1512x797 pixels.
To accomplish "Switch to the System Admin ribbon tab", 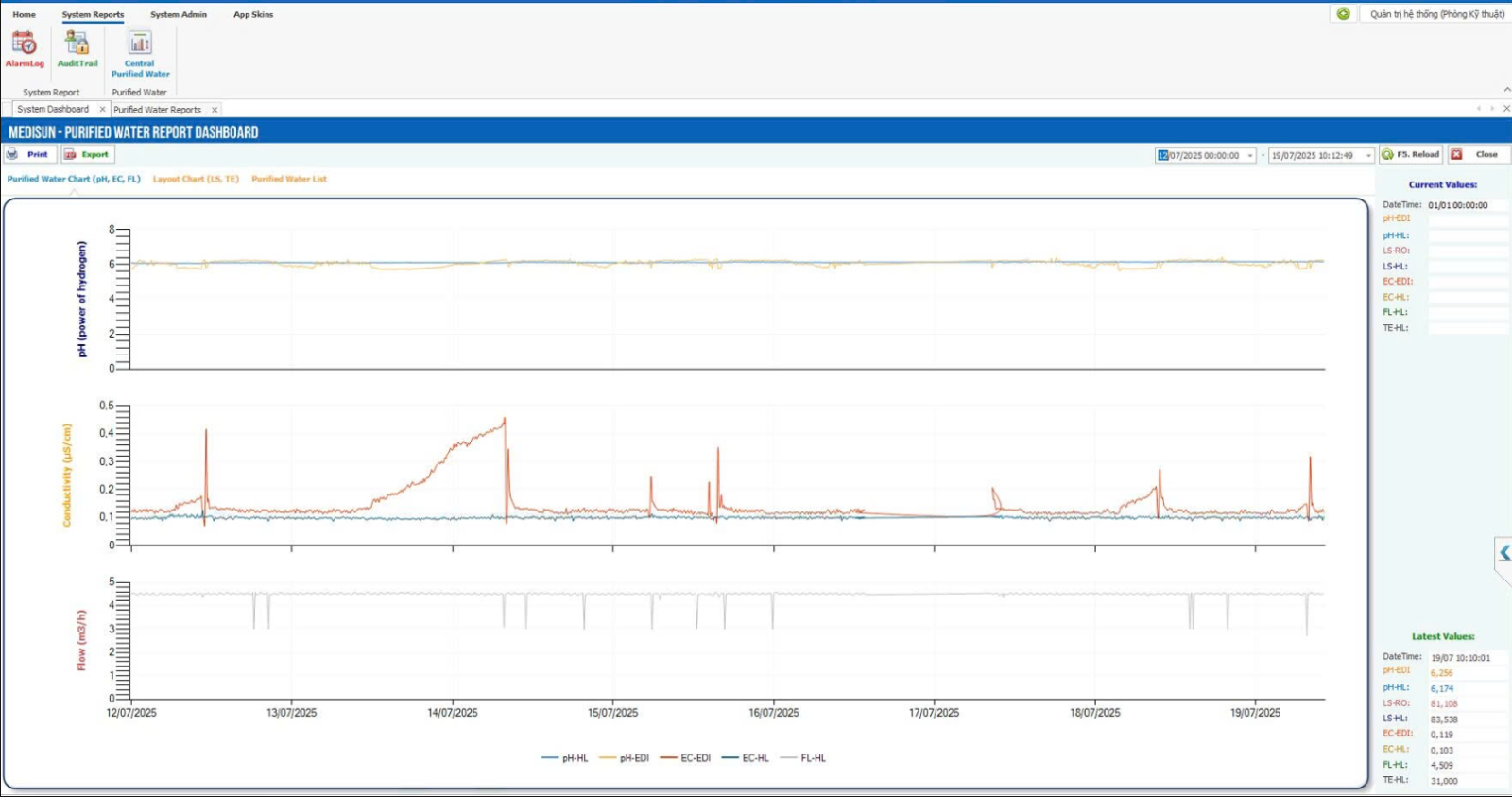I will pos(178,14).
